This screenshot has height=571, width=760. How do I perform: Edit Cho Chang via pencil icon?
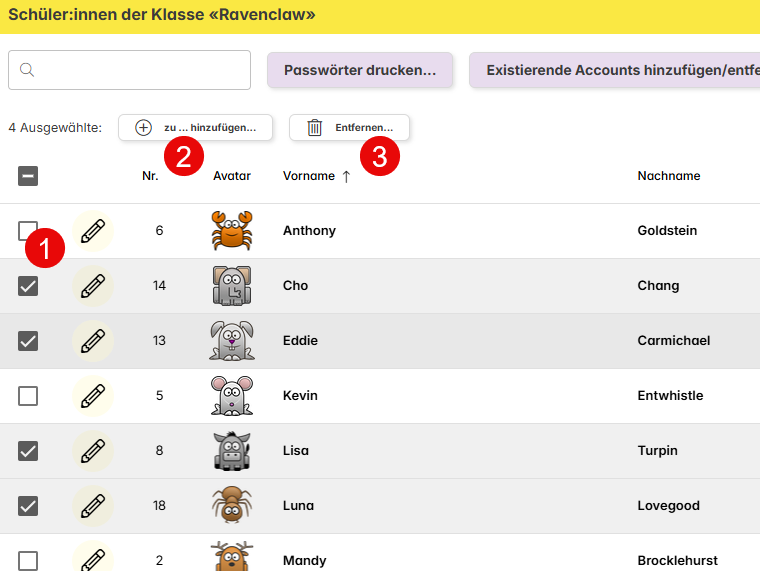click(92, 286)
